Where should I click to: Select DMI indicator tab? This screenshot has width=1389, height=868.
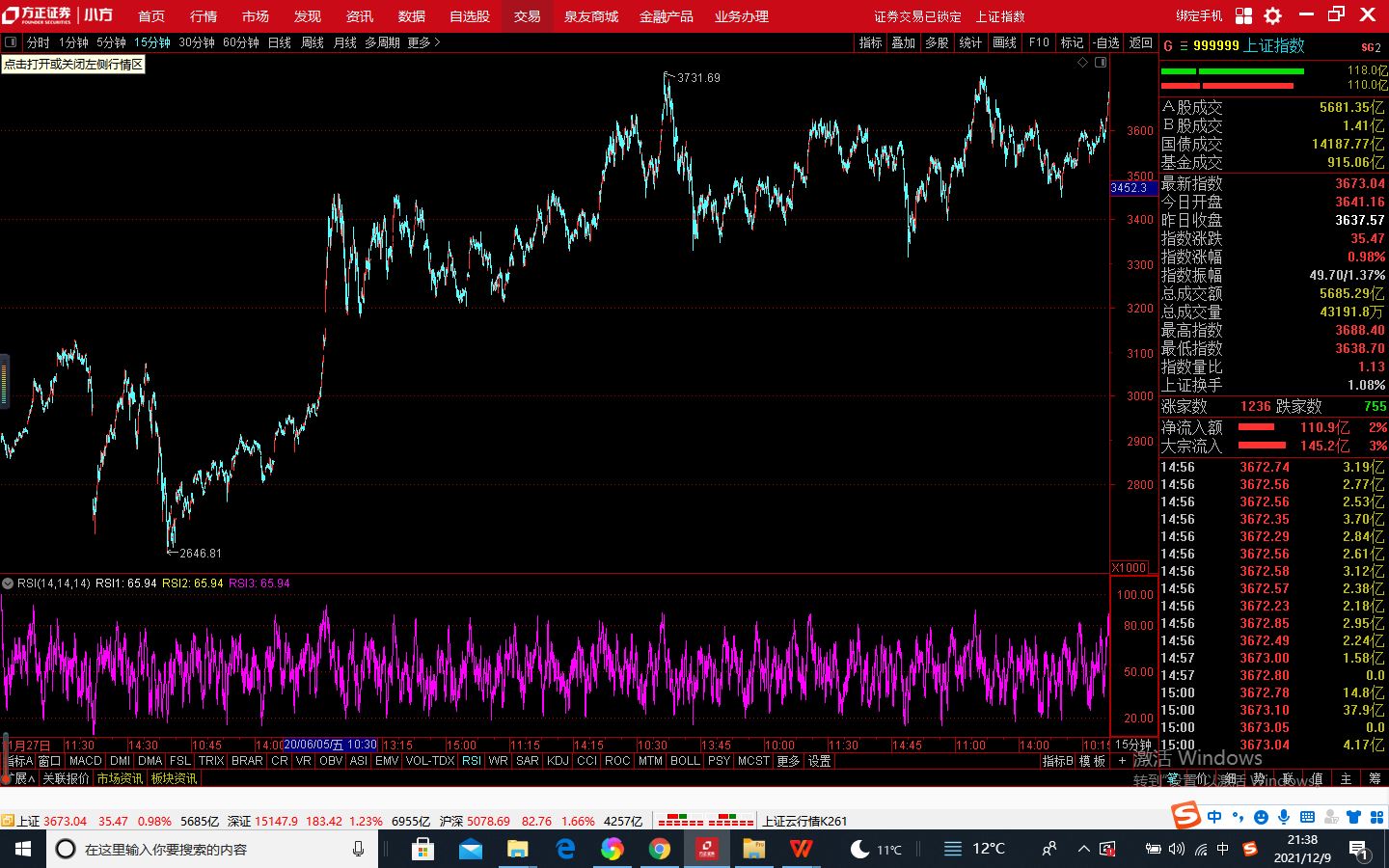tap(121, 761)
